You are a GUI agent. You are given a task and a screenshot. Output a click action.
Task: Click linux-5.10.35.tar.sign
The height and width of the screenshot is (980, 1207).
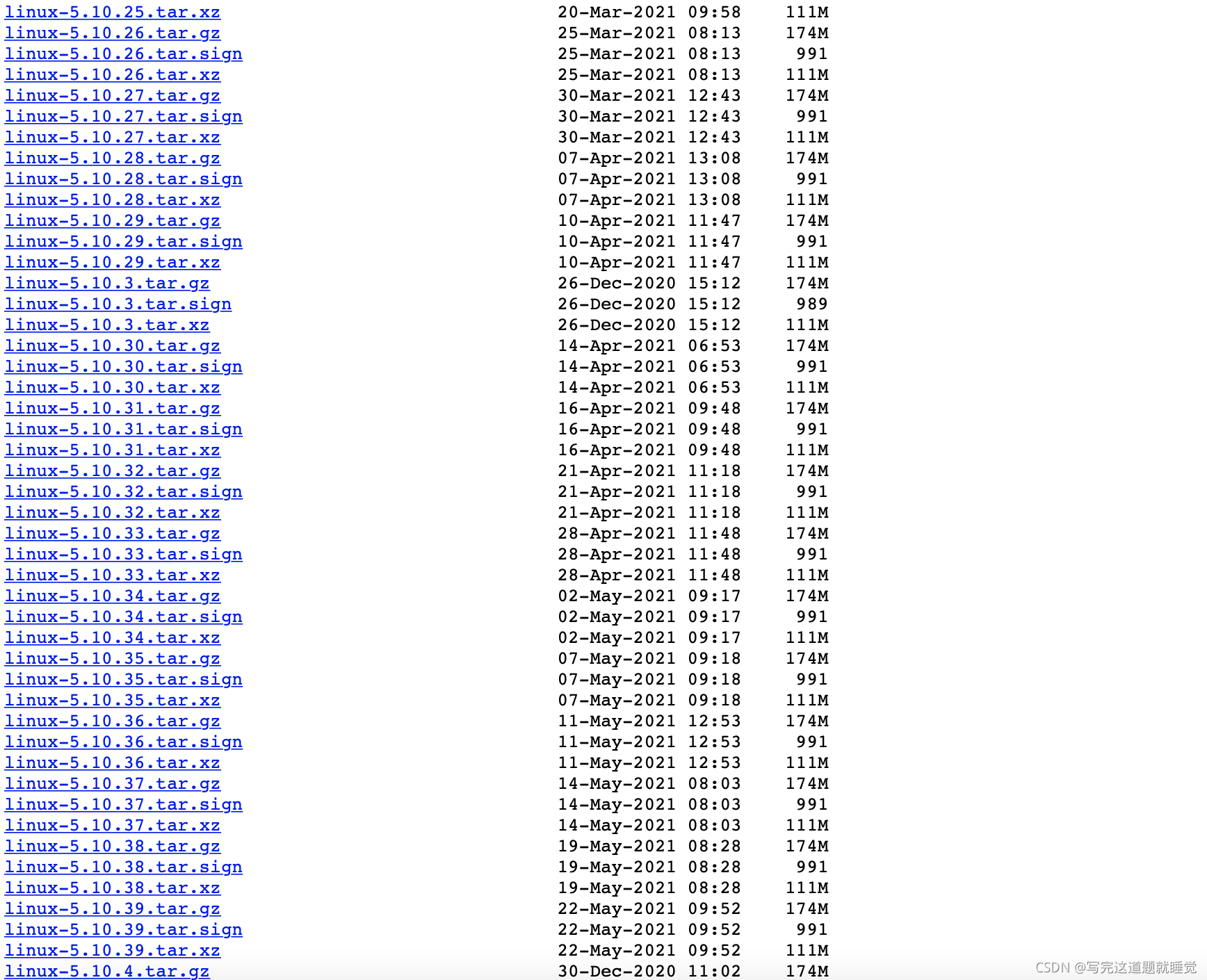tap(124, 680)
